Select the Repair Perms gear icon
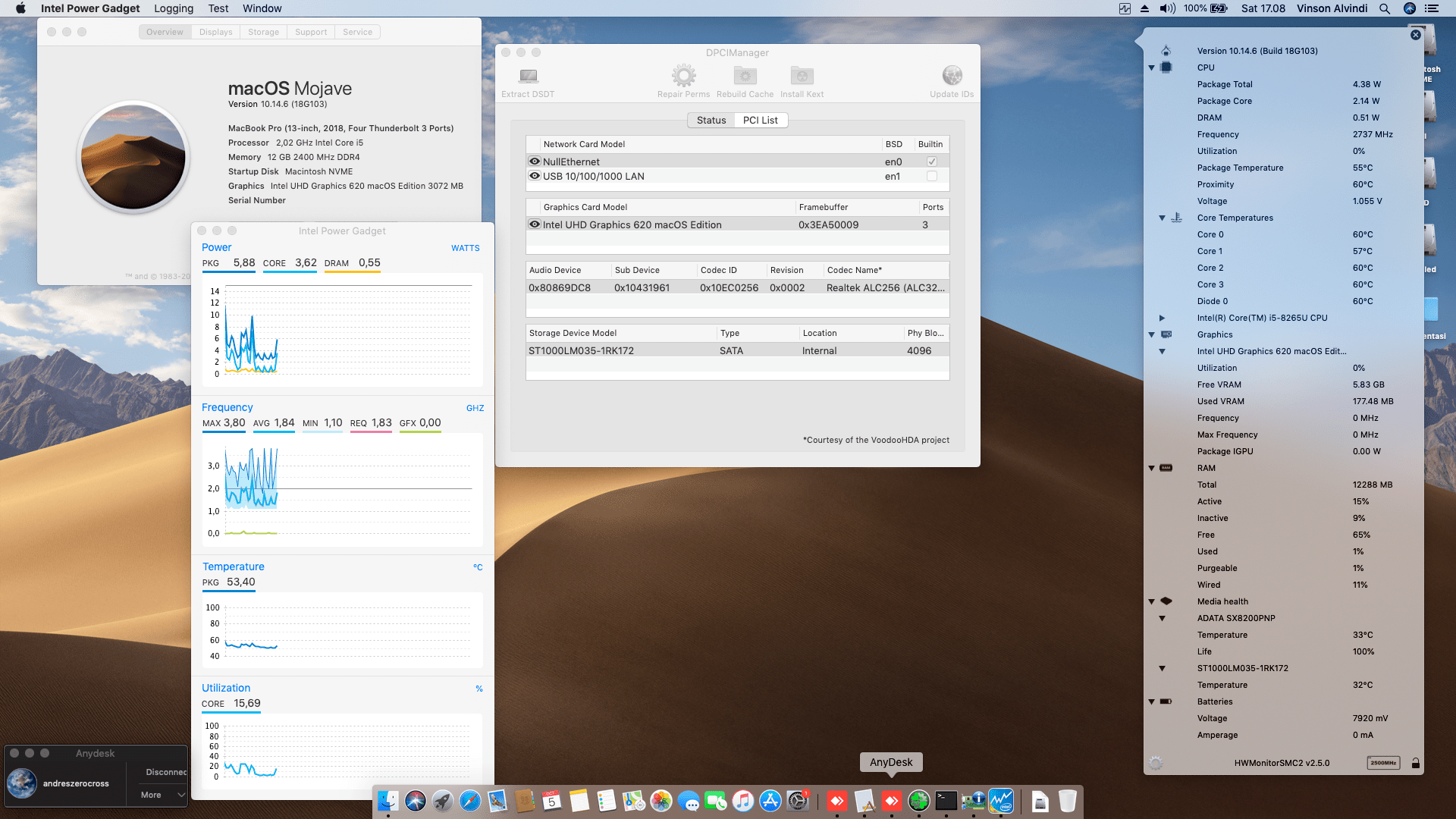 pos(683,74)
